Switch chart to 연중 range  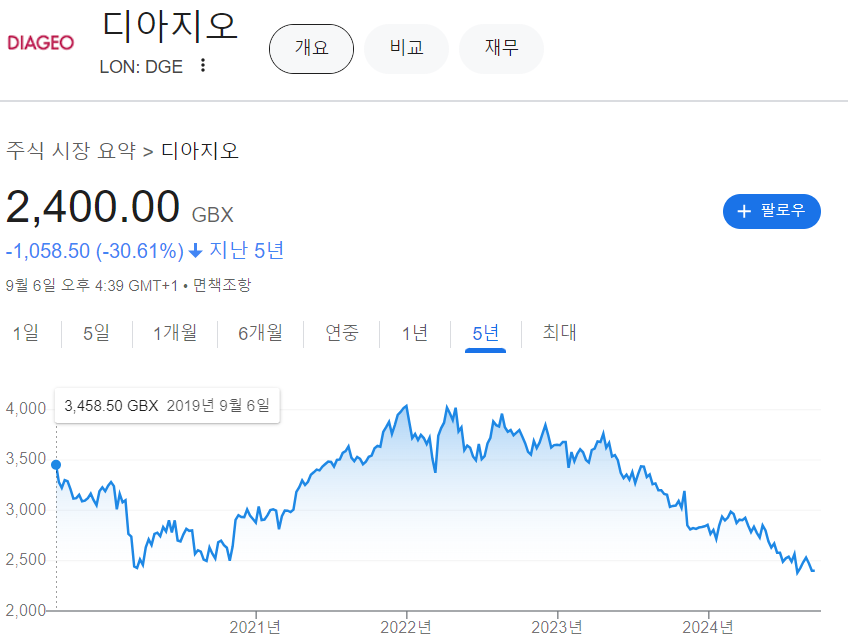point(342,333)
